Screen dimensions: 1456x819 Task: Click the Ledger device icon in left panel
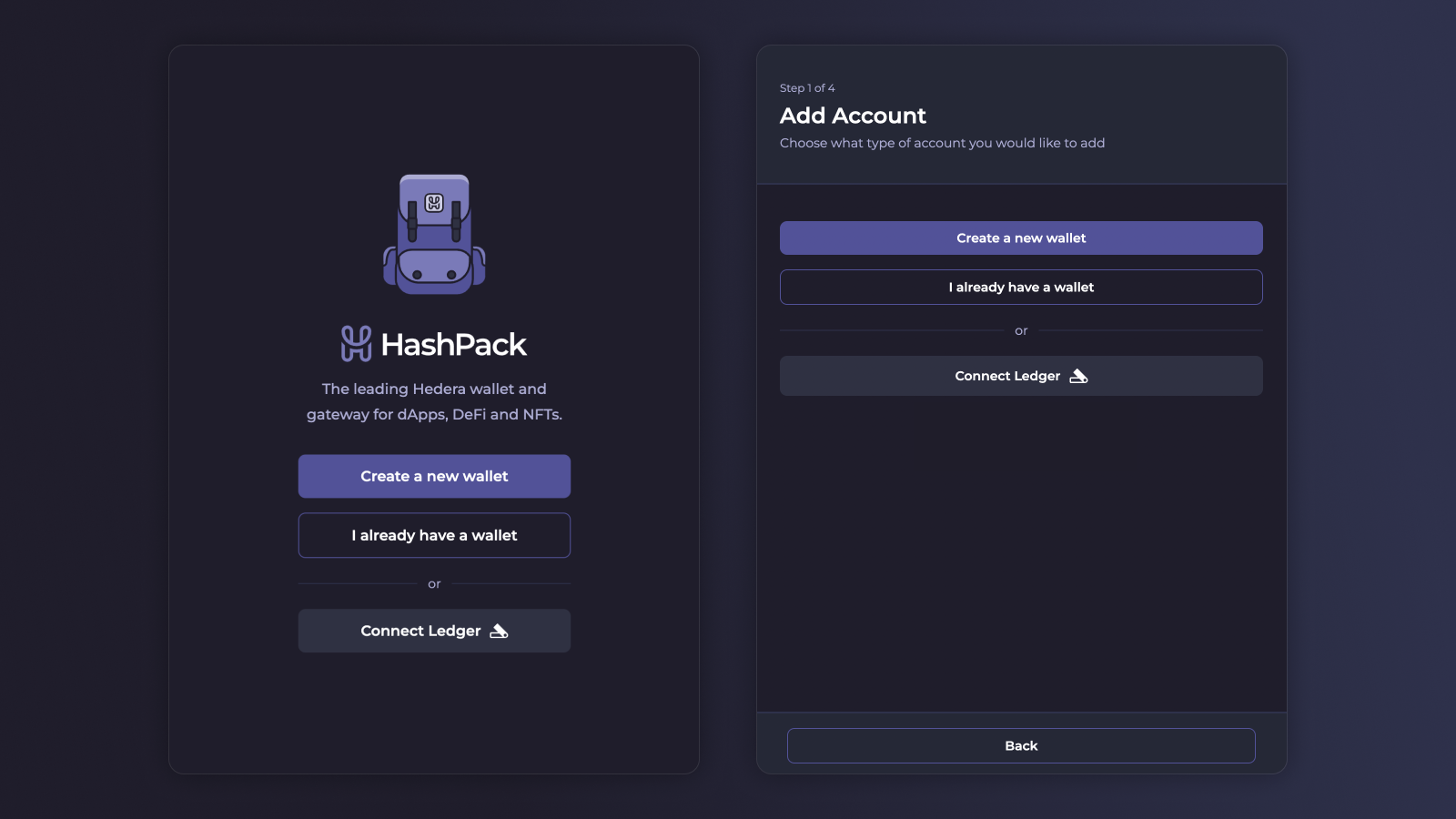coord(499,631)
